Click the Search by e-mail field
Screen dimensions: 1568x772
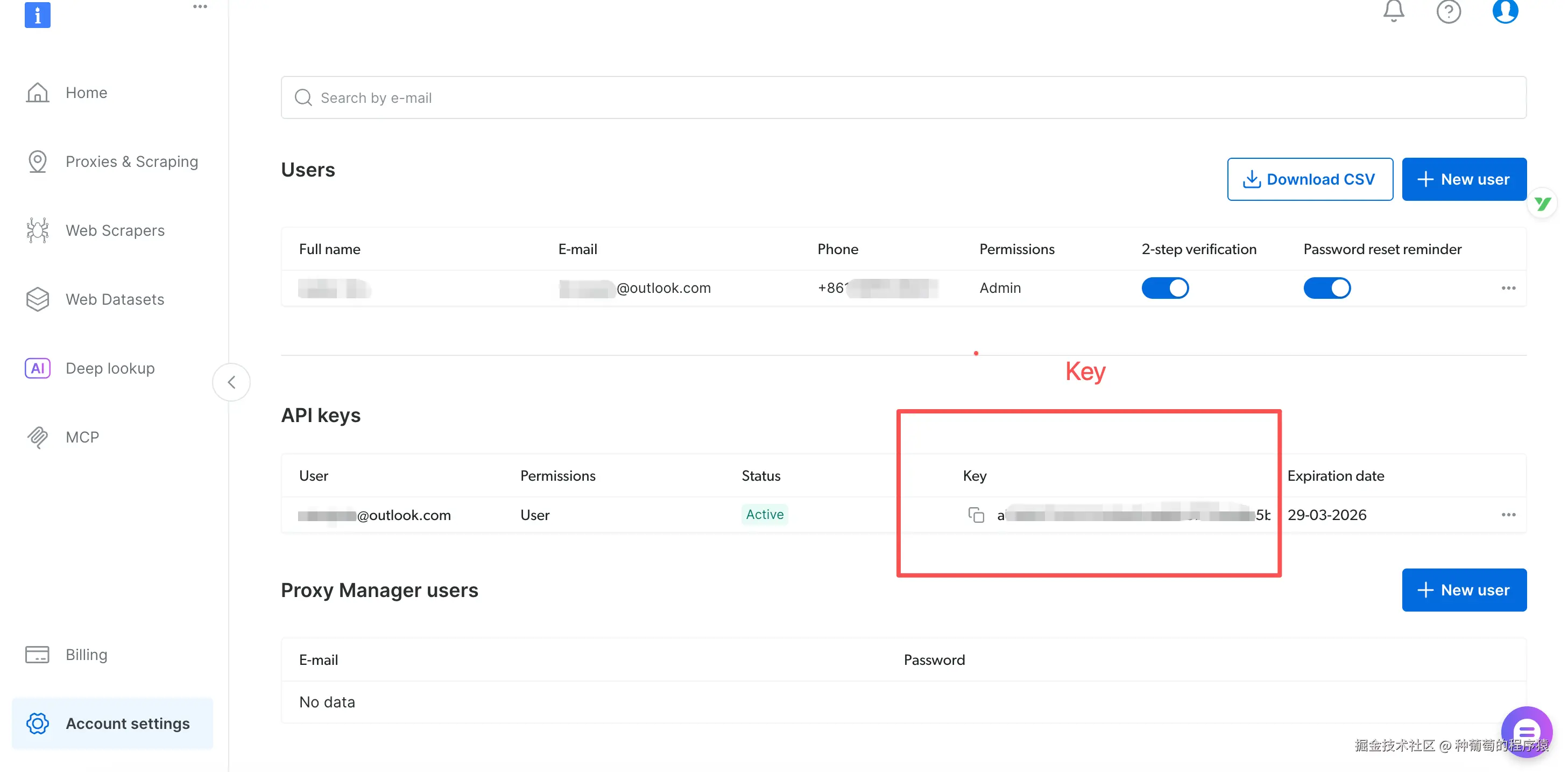903,97
